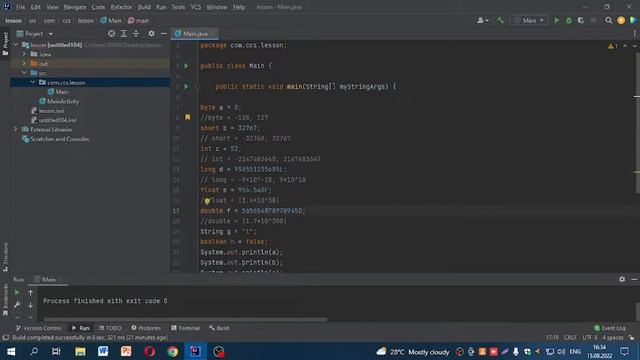Screen dimensions: 640x360
Task: Open the Version Control tool window
Action: [39, 328]
